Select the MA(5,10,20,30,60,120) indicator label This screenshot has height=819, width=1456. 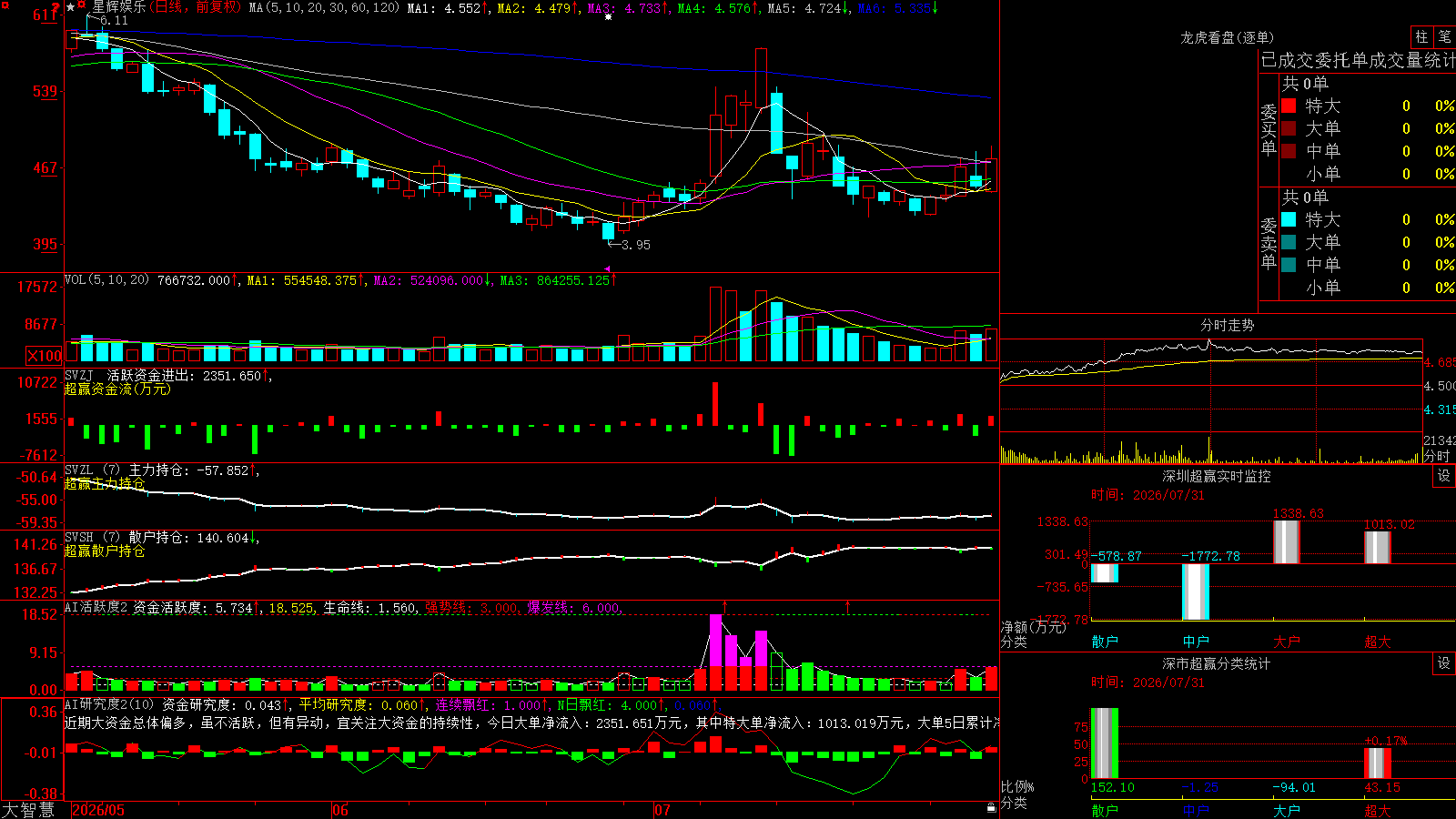tap(324, 8)
